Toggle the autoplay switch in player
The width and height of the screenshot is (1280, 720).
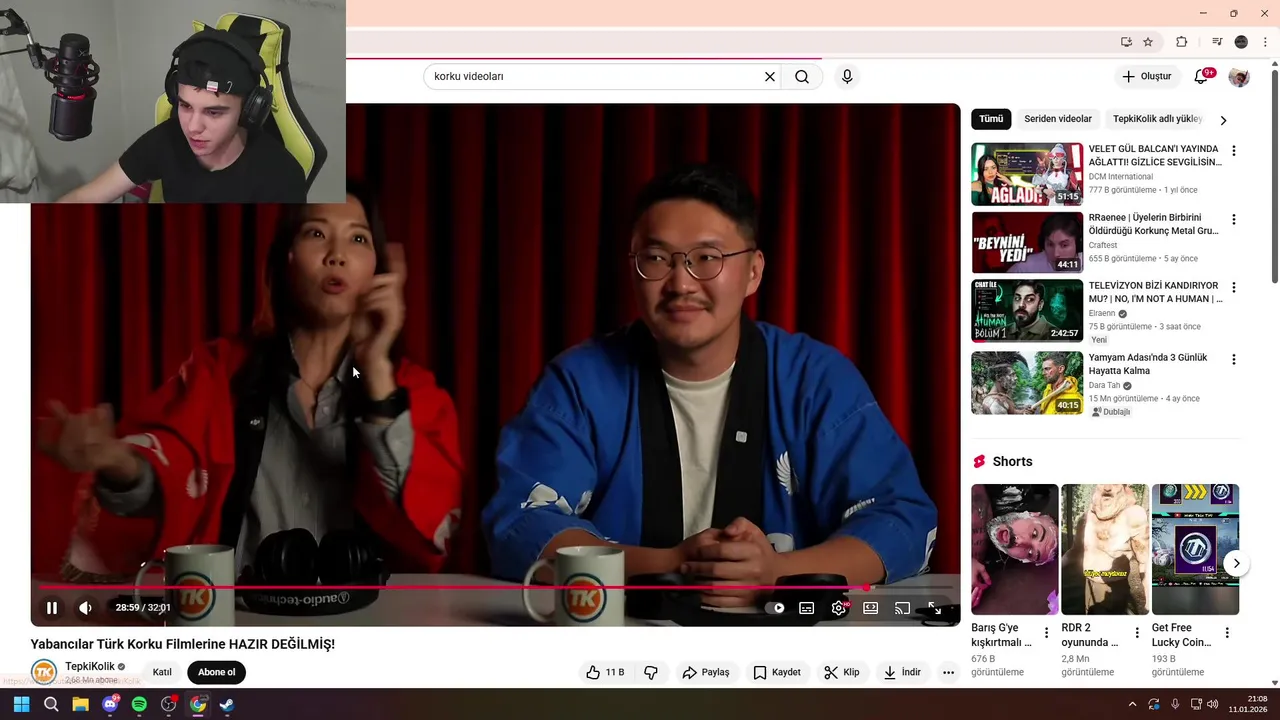point(776,608)
